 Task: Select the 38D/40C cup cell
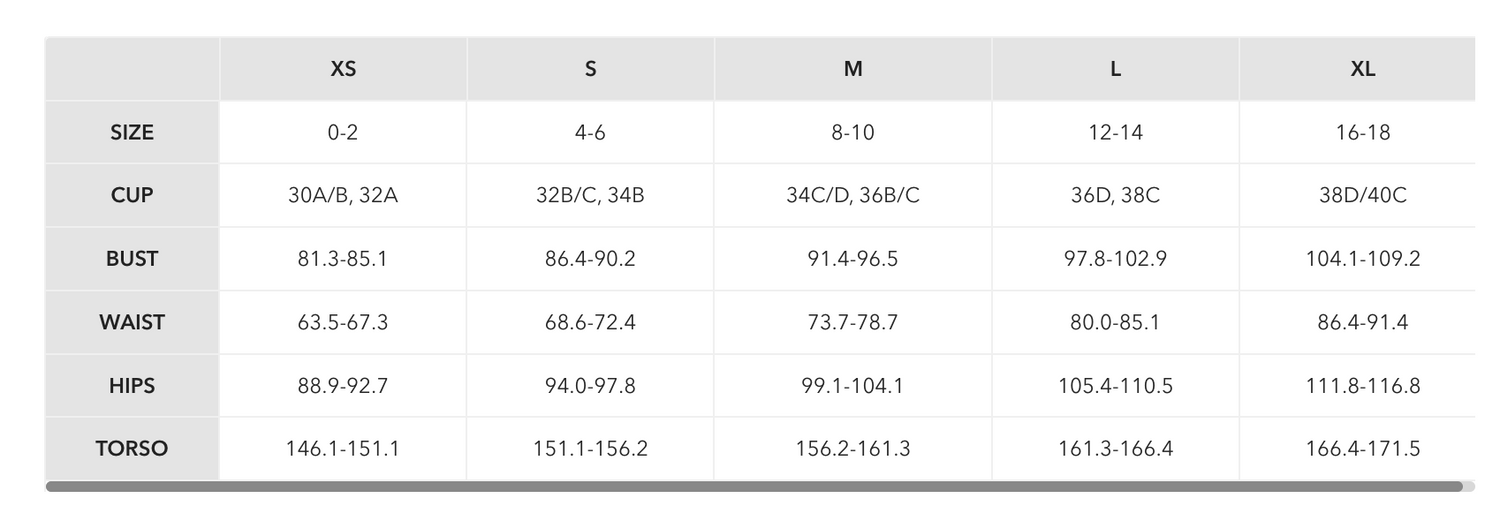pyautogui.click(x=1363, y=195)
